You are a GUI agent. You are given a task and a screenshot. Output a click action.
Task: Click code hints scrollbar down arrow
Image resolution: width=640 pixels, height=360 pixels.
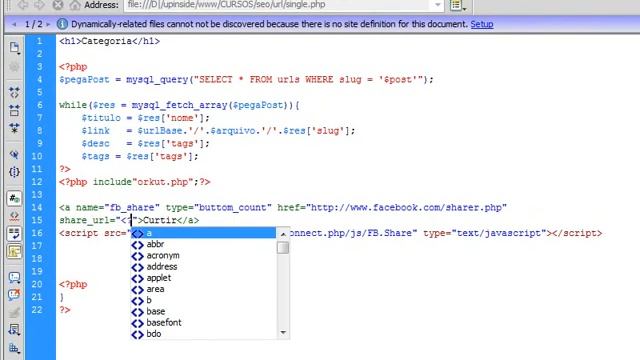pos(283,333)
